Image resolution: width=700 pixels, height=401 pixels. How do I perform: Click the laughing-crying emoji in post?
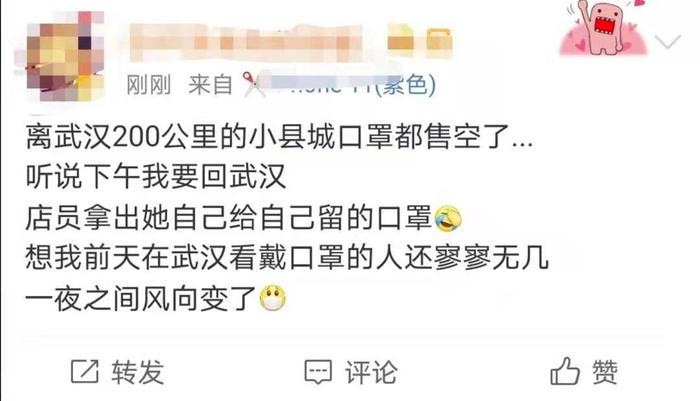448,218
